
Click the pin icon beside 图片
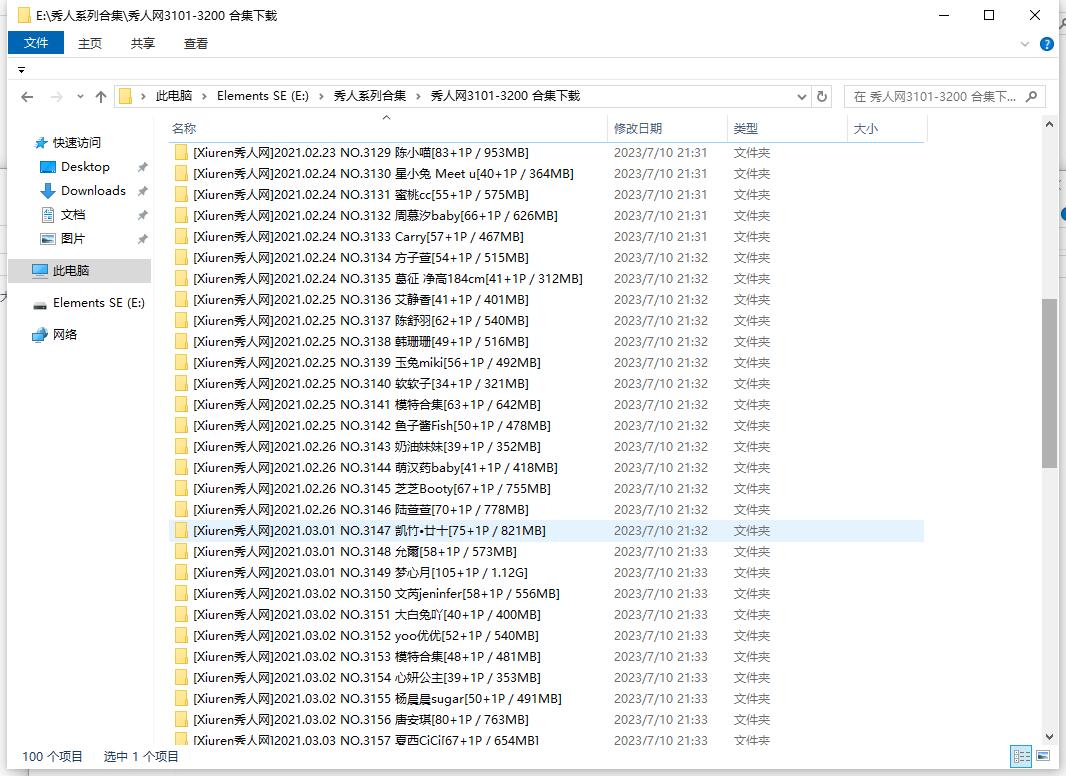click(142, 239)
